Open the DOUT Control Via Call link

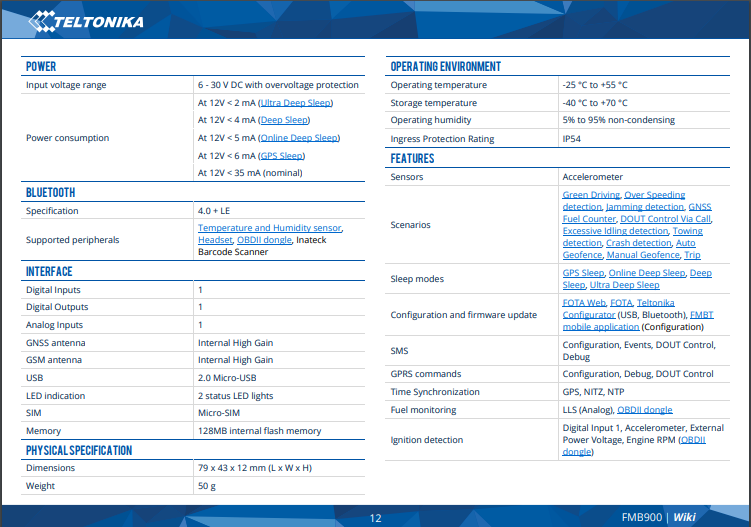pos(664,219)
